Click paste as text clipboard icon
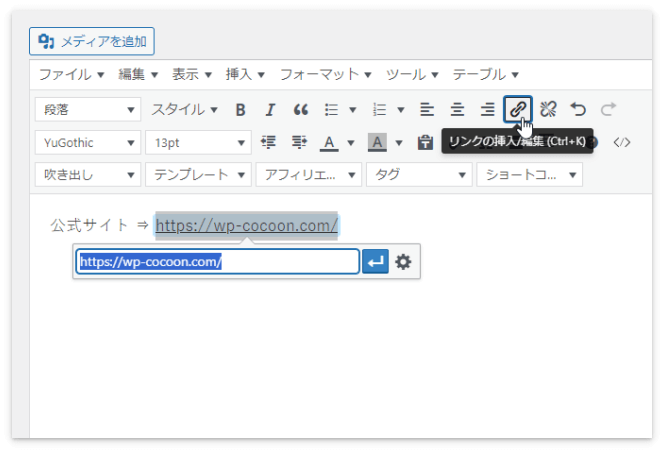This screenshot has width=664, height=451. click(x=425, y=142)
